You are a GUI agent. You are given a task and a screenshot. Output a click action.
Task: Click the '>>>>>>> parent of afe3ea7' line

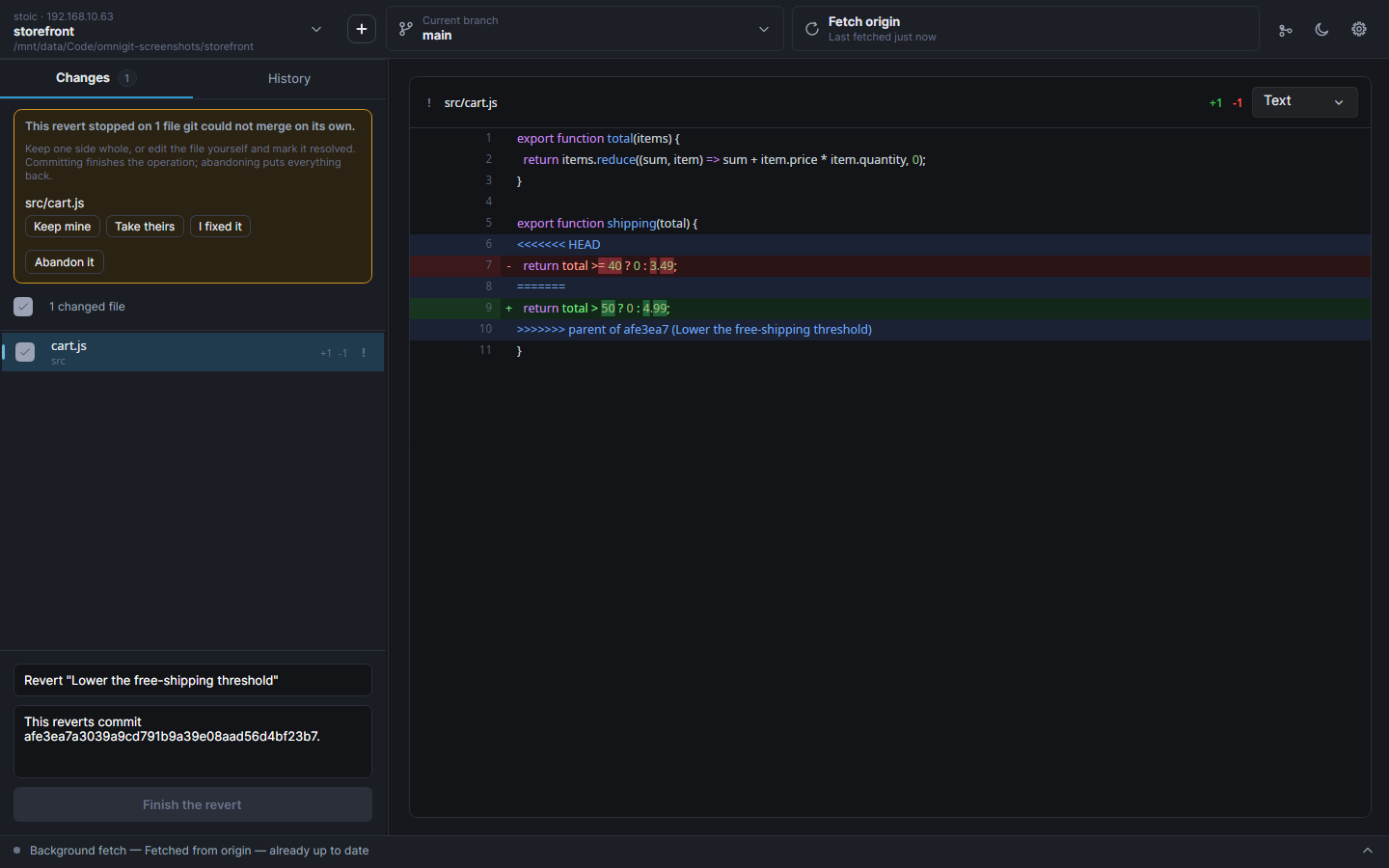tap(890, 330)
